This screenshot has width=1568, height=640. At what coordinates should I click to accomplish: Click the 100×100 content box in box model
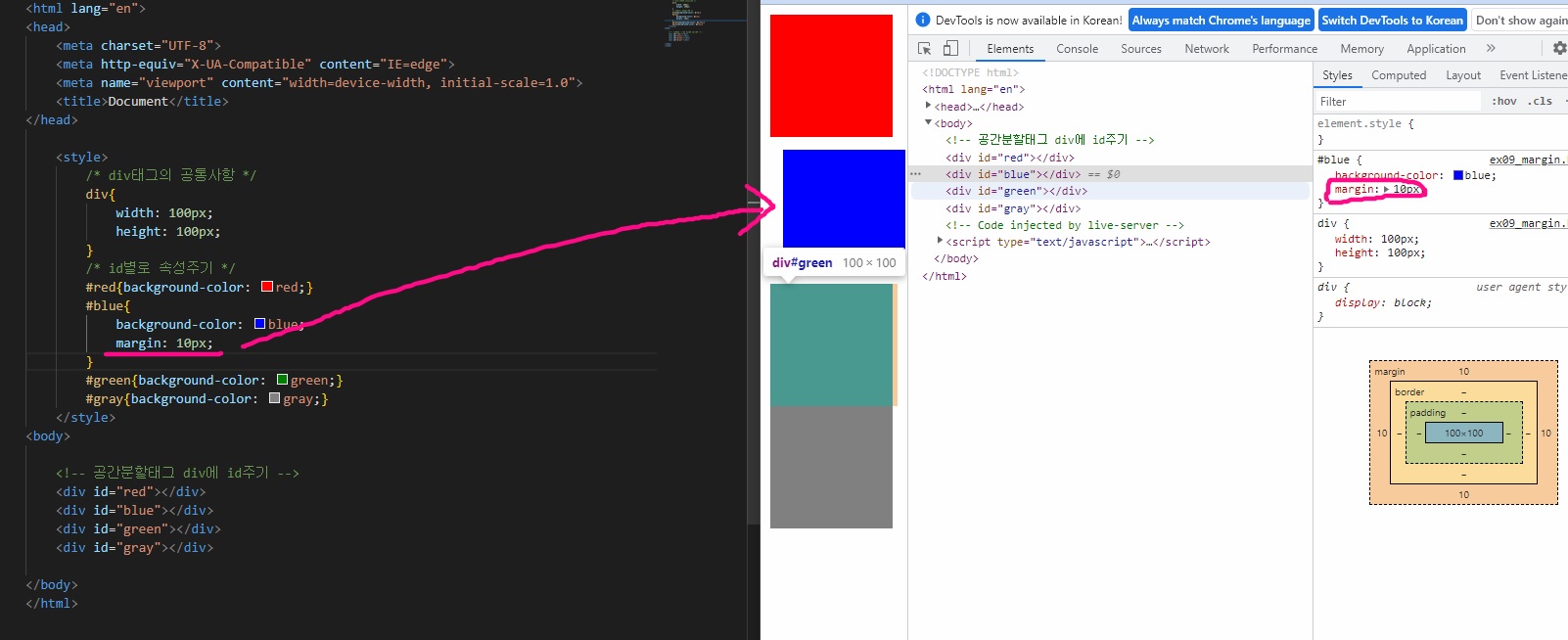pos(1463,433)
